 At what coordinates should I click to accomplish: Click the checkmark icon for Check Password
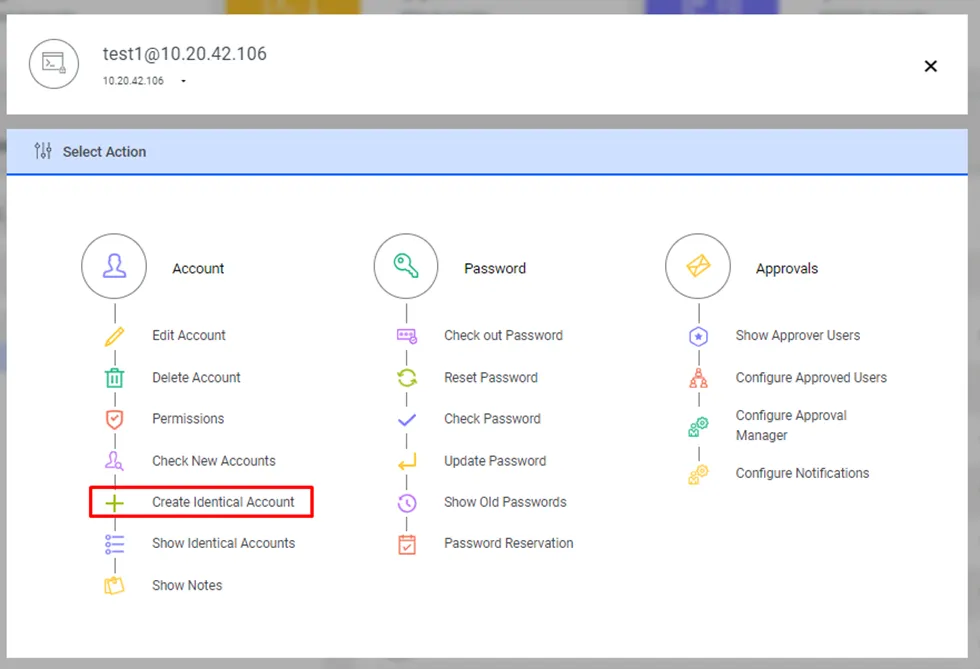[x=407, y=420]
